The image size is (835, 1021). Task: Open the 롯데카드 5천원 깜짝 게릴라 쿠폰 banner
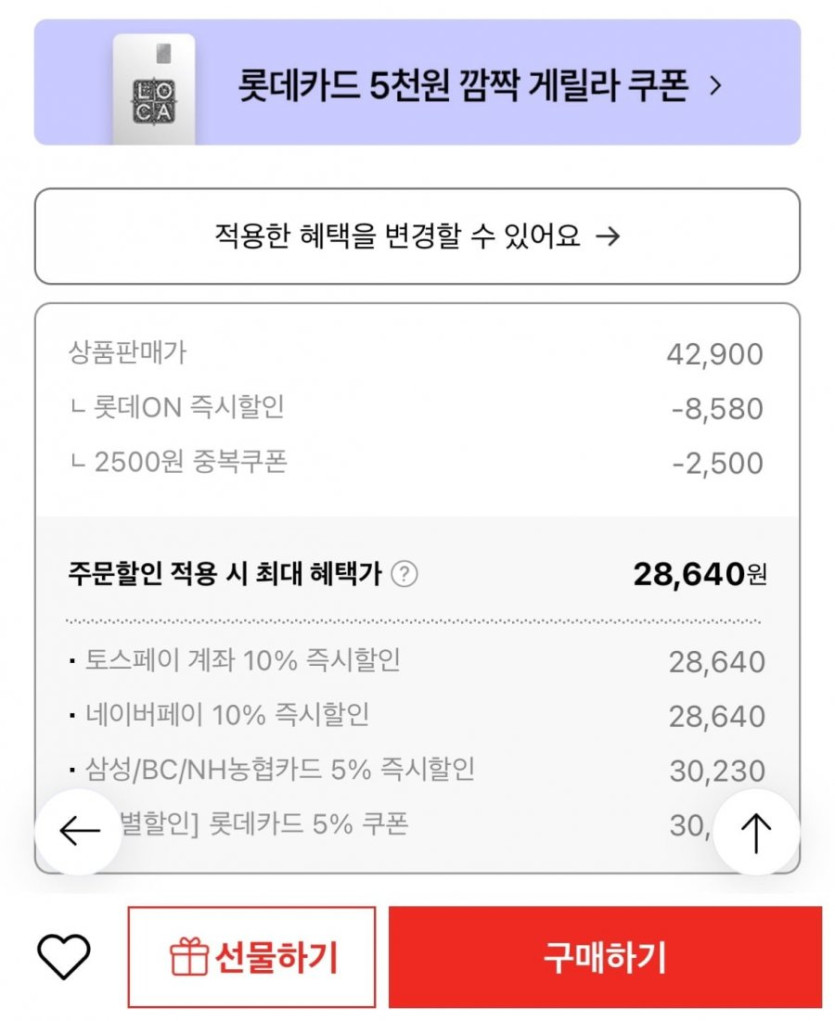[x=462, y=86]
